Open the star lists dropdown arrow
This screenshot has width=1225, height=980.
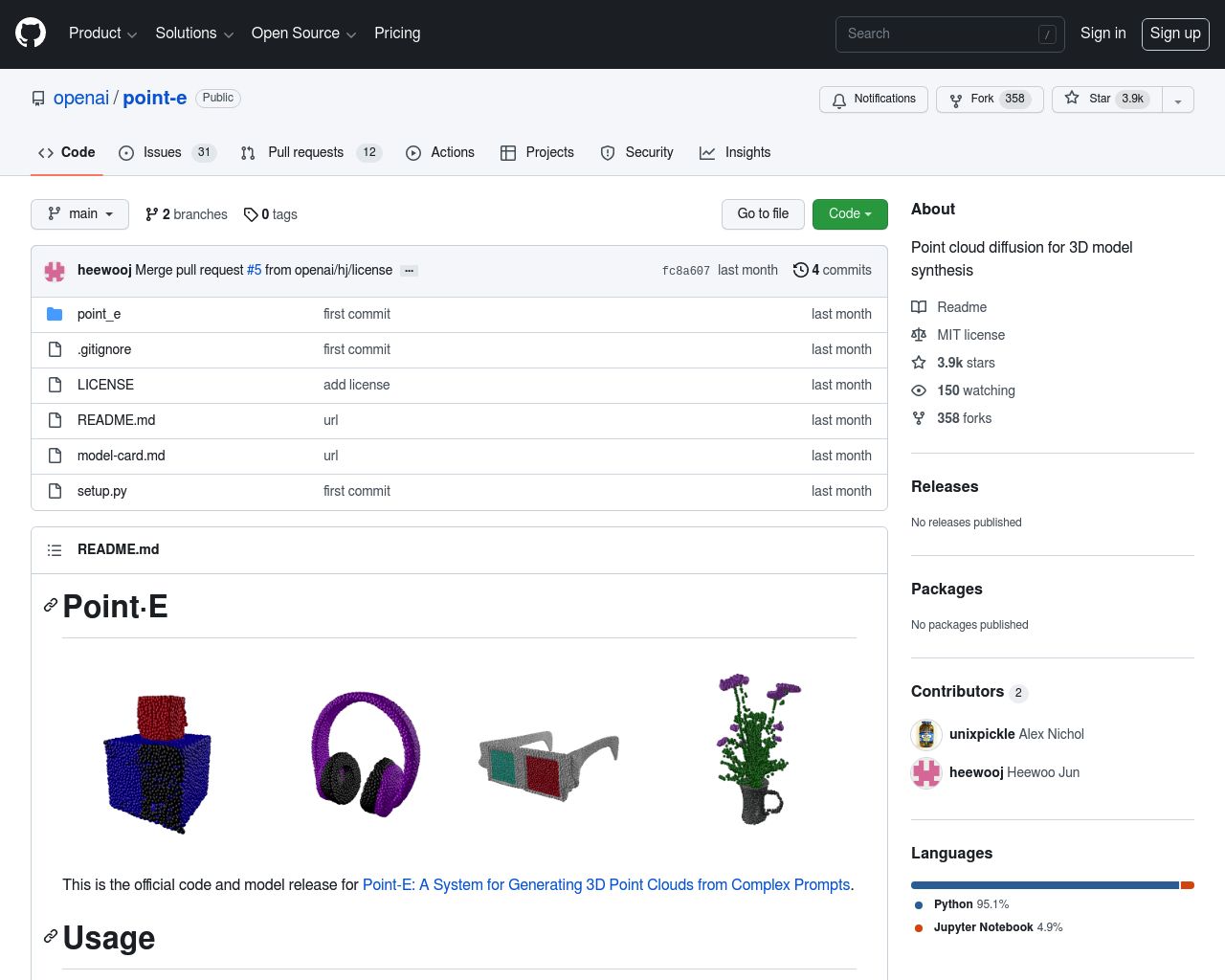click(1178, 100)
